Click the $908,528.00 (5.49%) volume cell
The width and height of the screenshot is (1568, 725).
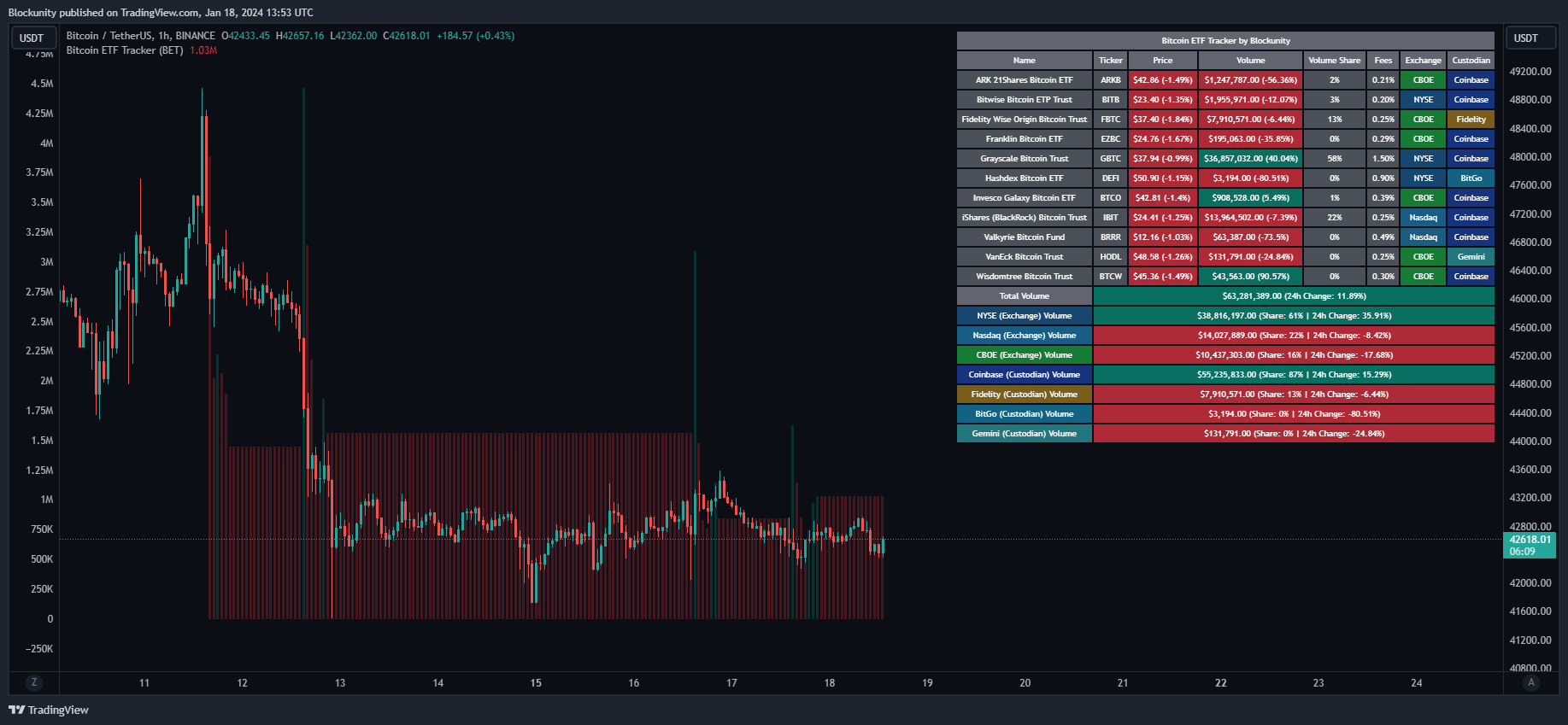pos(1251,198)
